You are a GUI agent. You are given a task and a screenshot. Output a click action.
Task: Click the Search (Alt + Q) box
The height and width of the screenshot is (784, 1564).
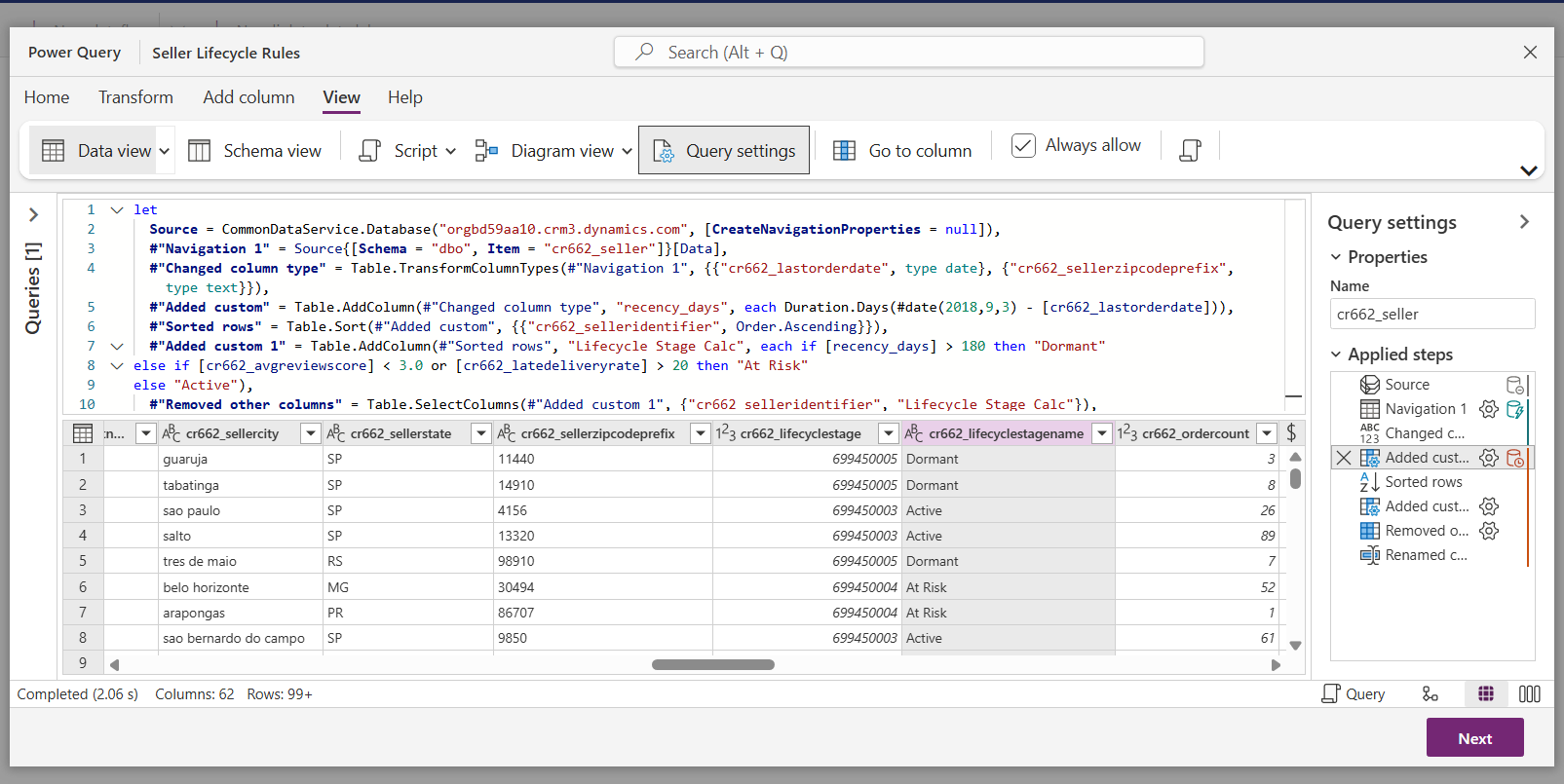908,52
